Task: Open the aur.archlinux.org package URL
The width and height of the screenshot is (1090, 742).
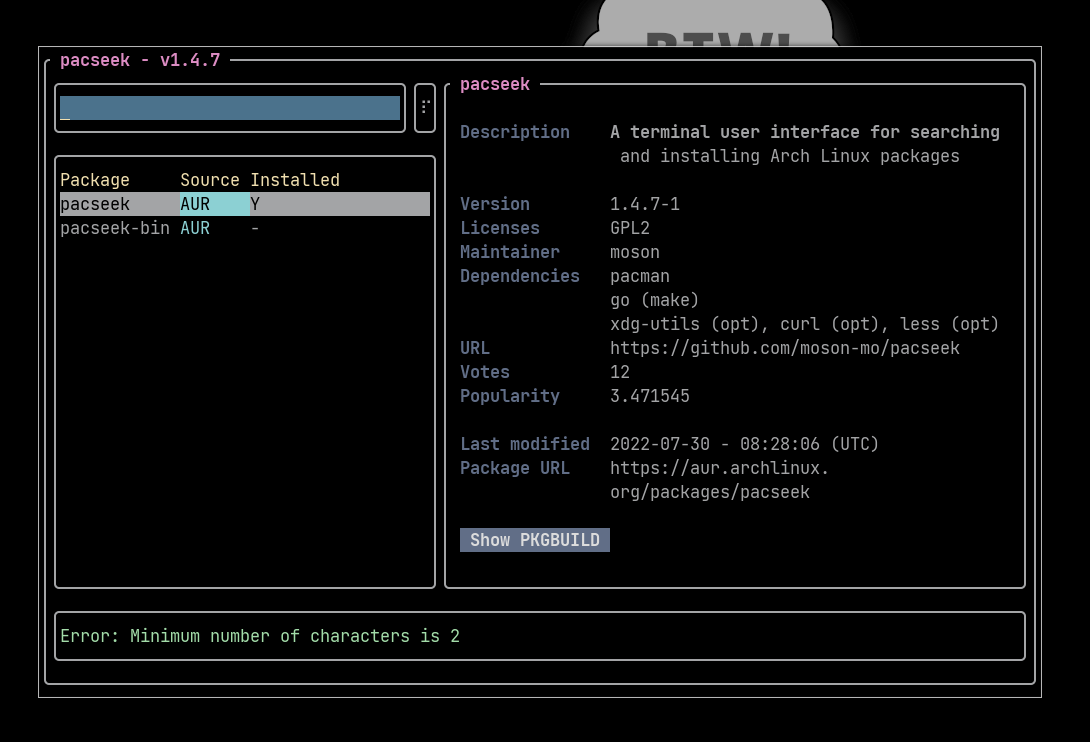Action: click(719, 480)
